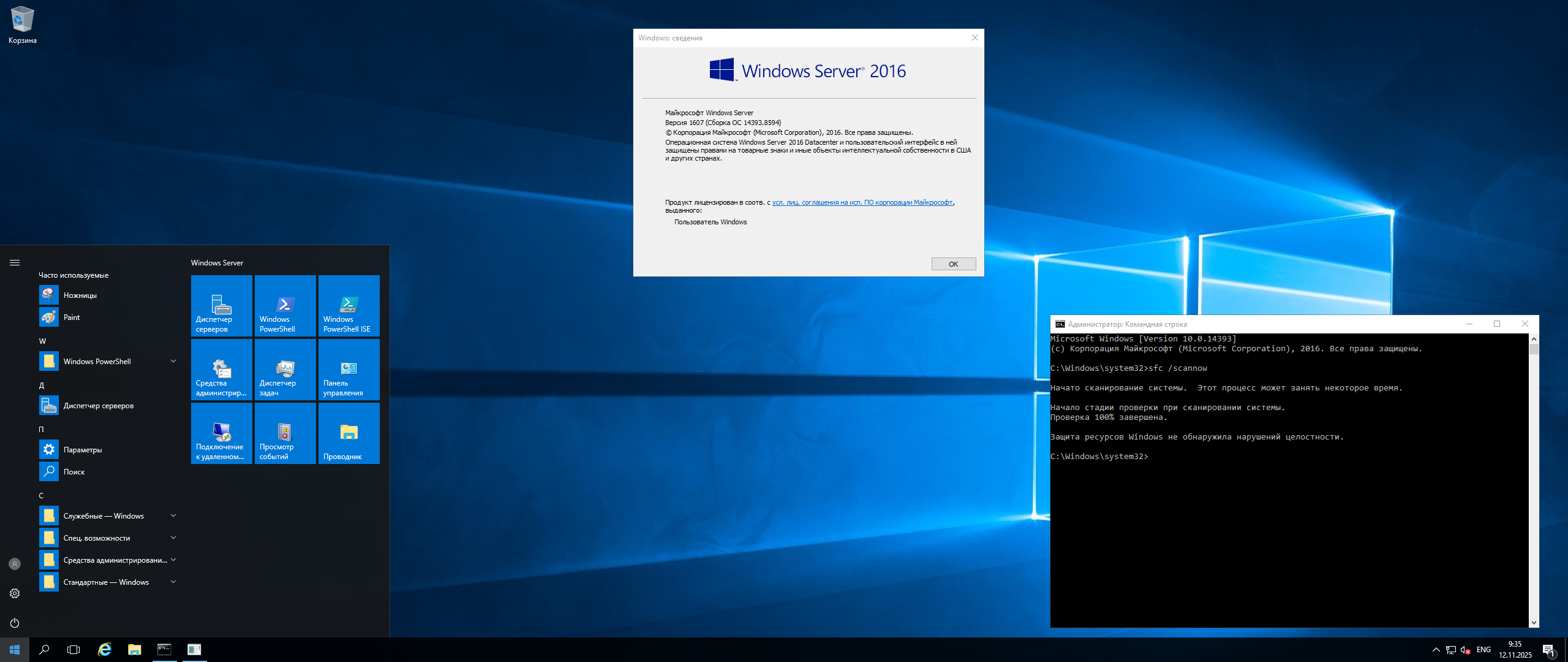Click the command prompt scrollbar down arrow

[x=1534, y=623]
